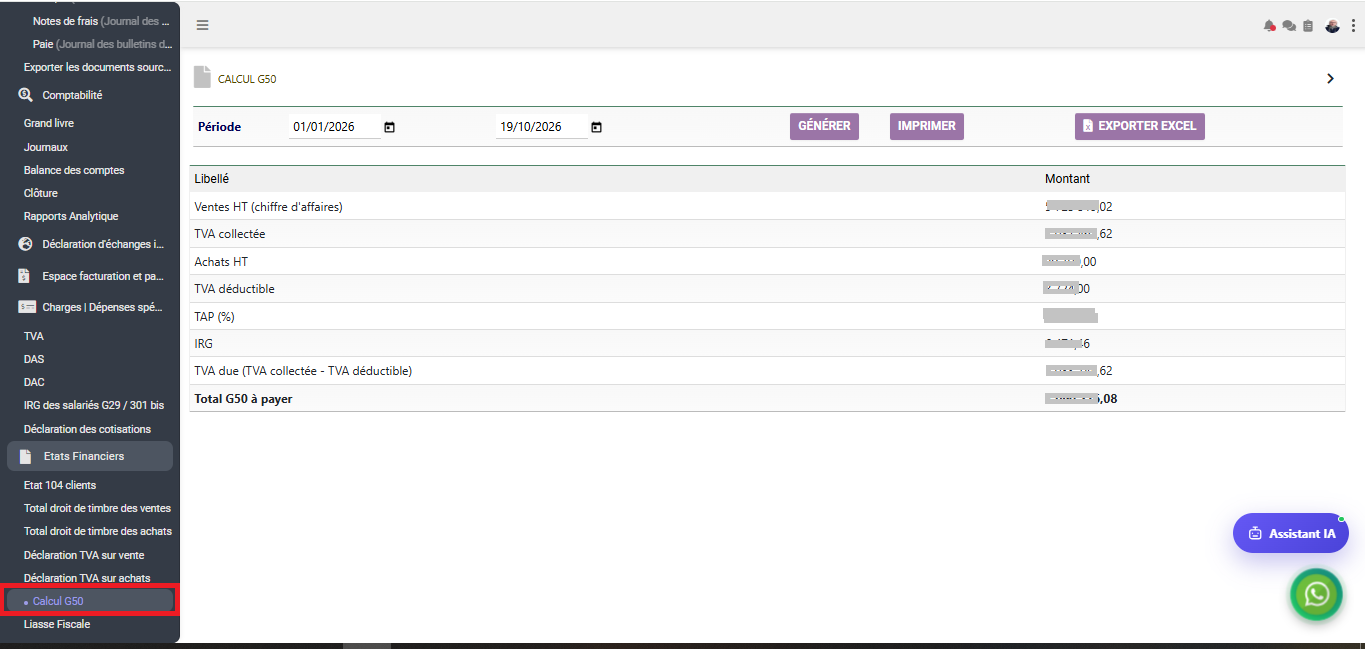
Task: Open Total droit de timbre des achats
Action: click(98, 531)
